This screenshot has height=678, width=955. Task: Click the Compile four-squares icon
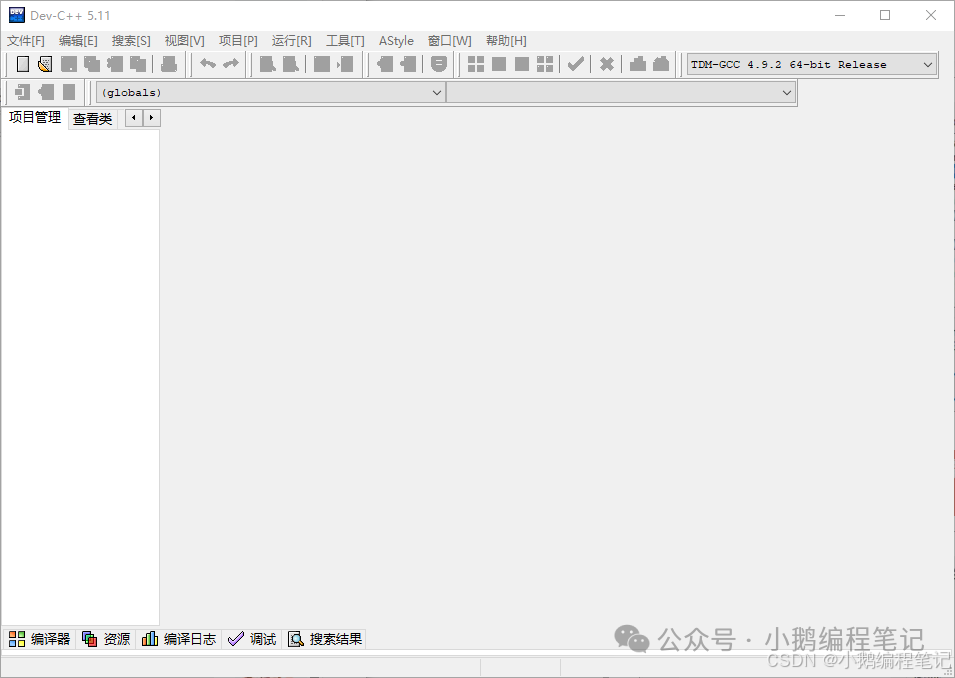coord(476,64)
